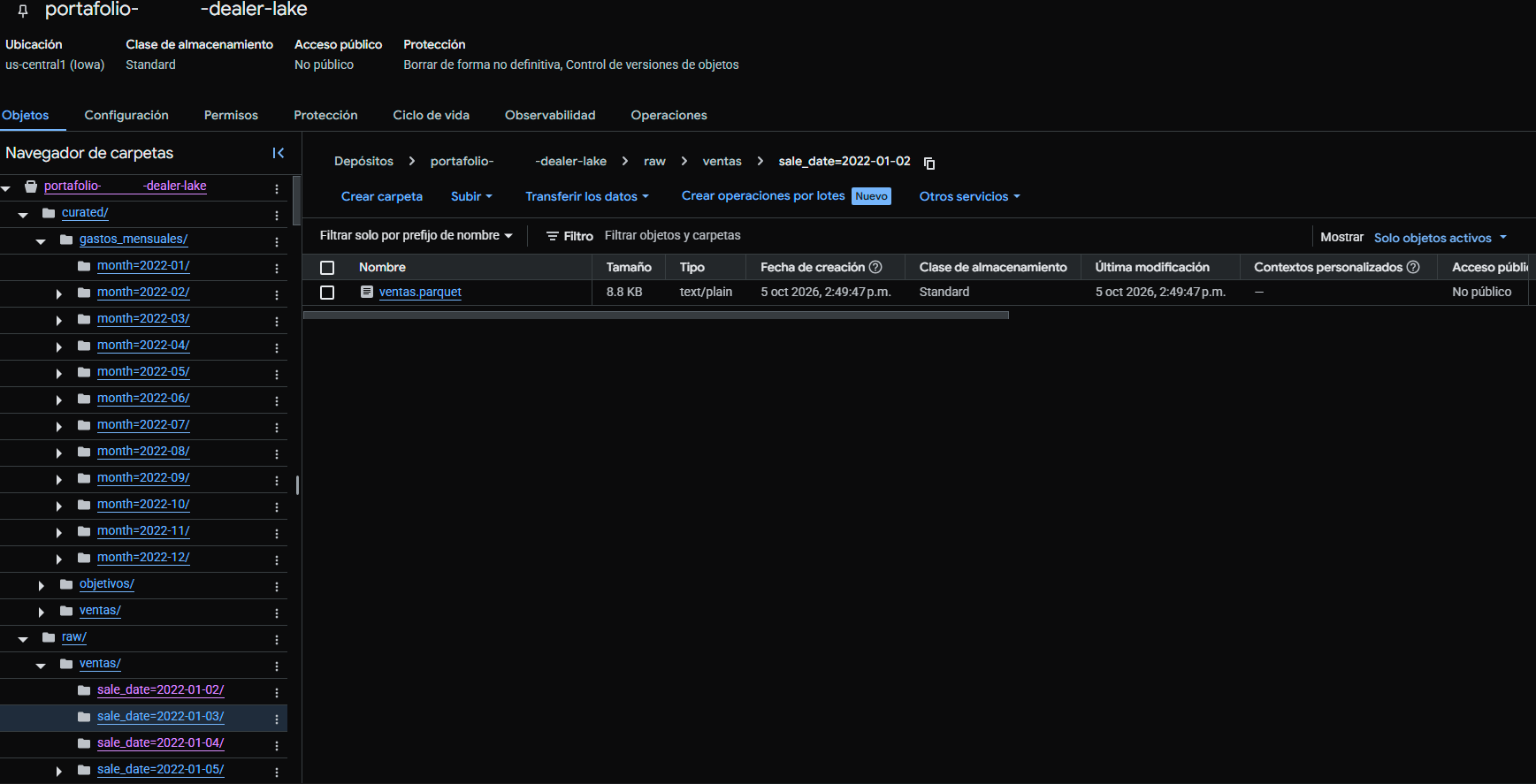The height and width of the screenshot is (784, 1536).
Task: Collapse the raw/ folder
Action: point(23,638)
